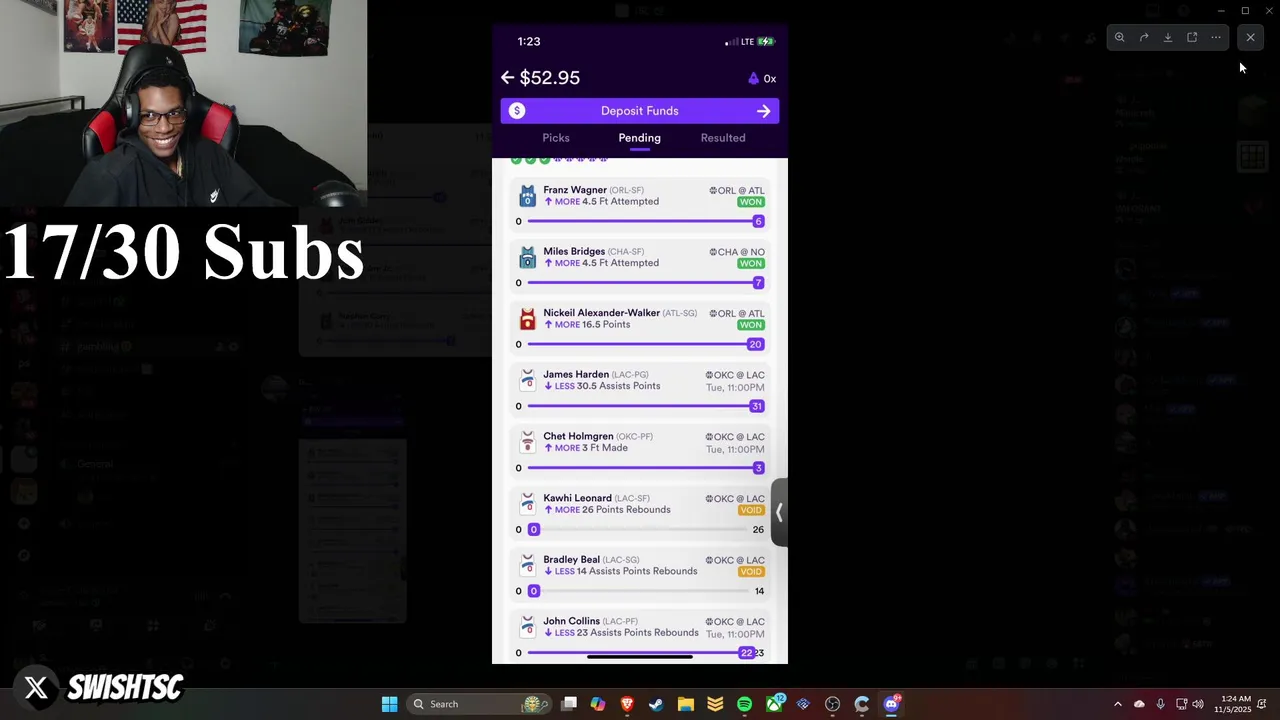The height and width of the screenshot is (720, 1280).
Task: Click James Harden's progress bar showing 31
Action: [640, 406]
